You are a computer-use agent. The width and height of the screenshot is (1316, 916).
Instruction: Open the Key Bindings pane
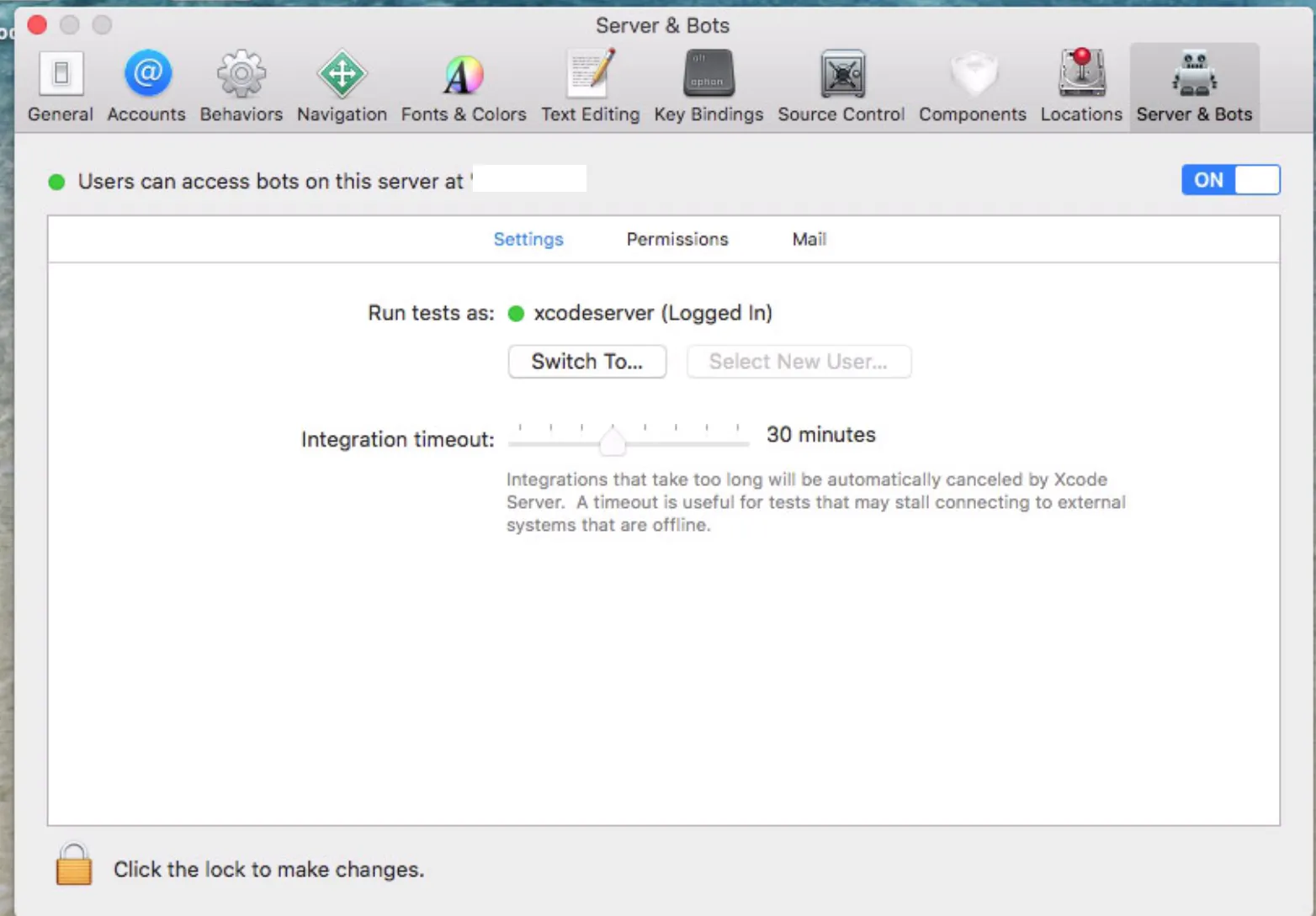tap(708, 87)
